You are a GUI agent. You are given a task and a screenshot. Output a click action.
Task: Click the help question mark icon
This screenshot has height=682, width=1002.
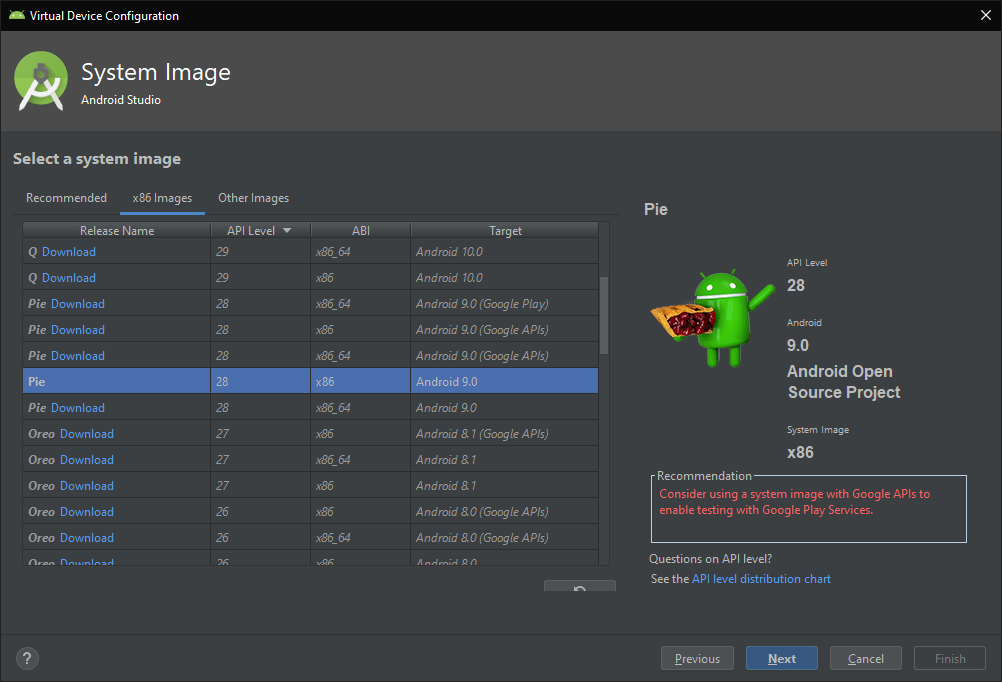click(27, 658)
